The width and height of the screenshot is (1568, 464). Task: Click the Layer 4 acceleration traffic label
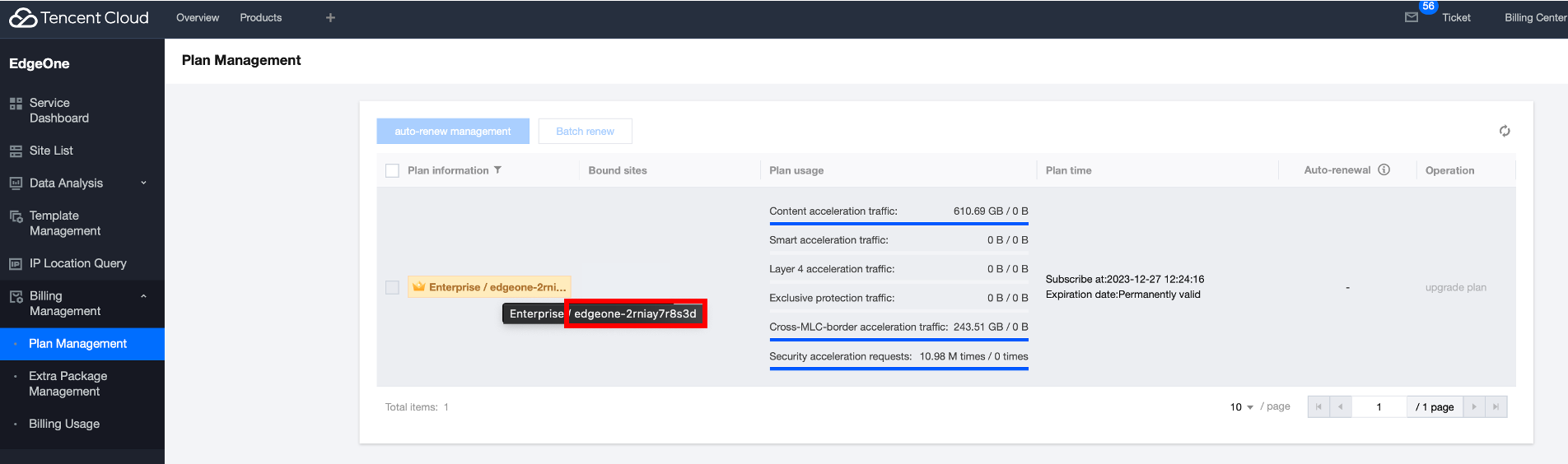tap(832, 269)
